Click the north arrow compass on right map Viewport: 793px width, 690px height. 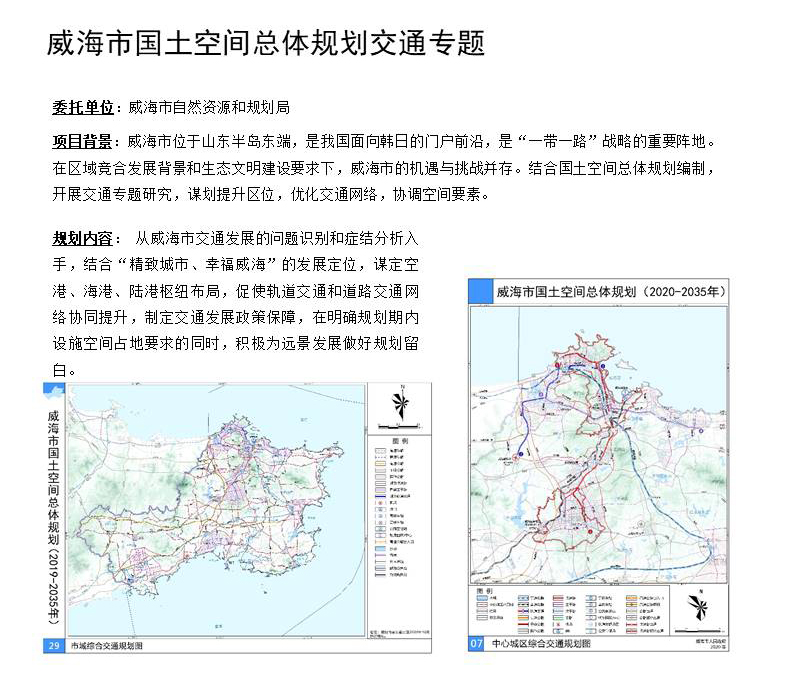click(x=698, y=606)
